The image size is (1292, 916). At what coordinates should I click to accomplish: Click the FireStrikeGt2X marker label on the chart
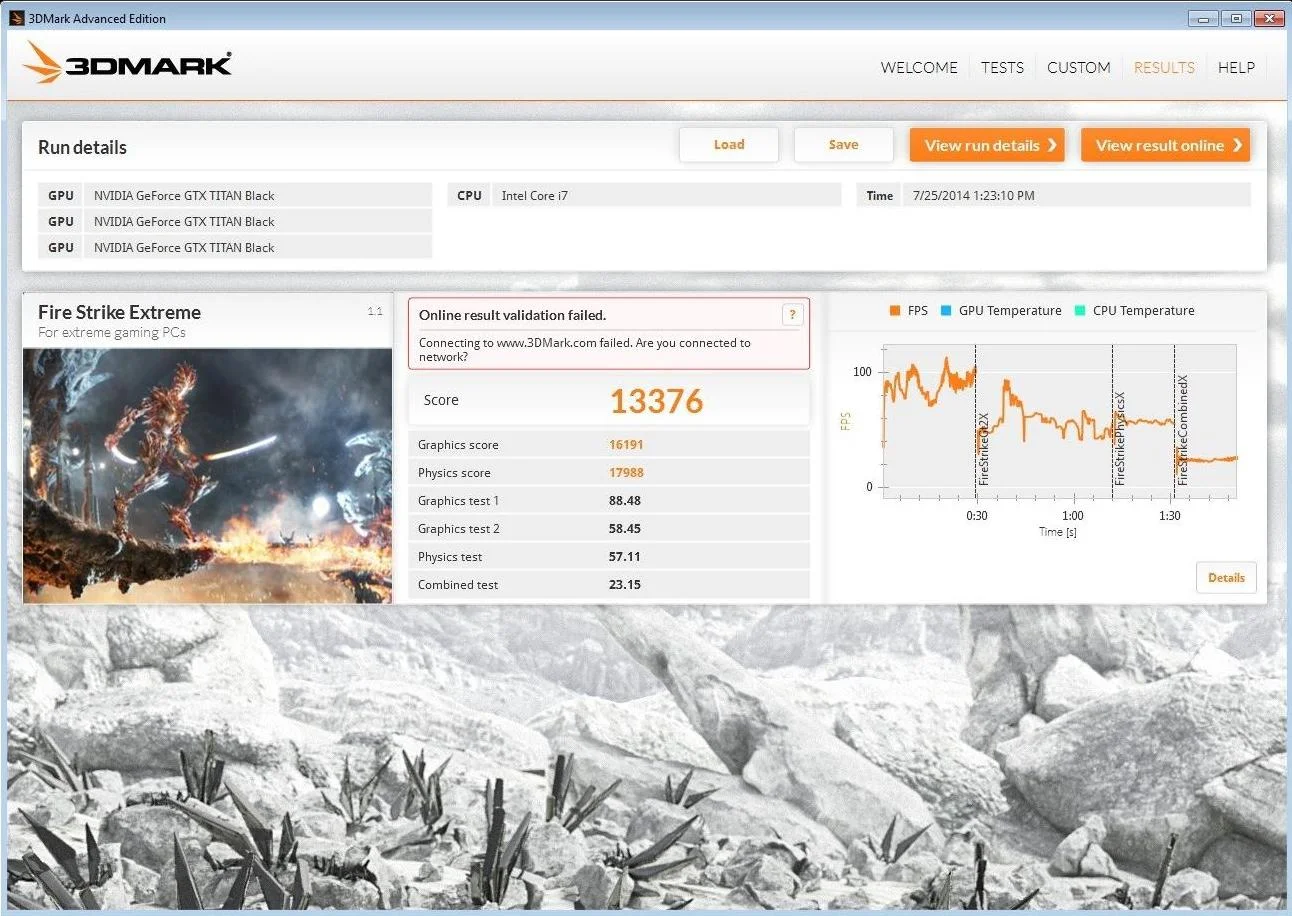click(x=984, y=449)
